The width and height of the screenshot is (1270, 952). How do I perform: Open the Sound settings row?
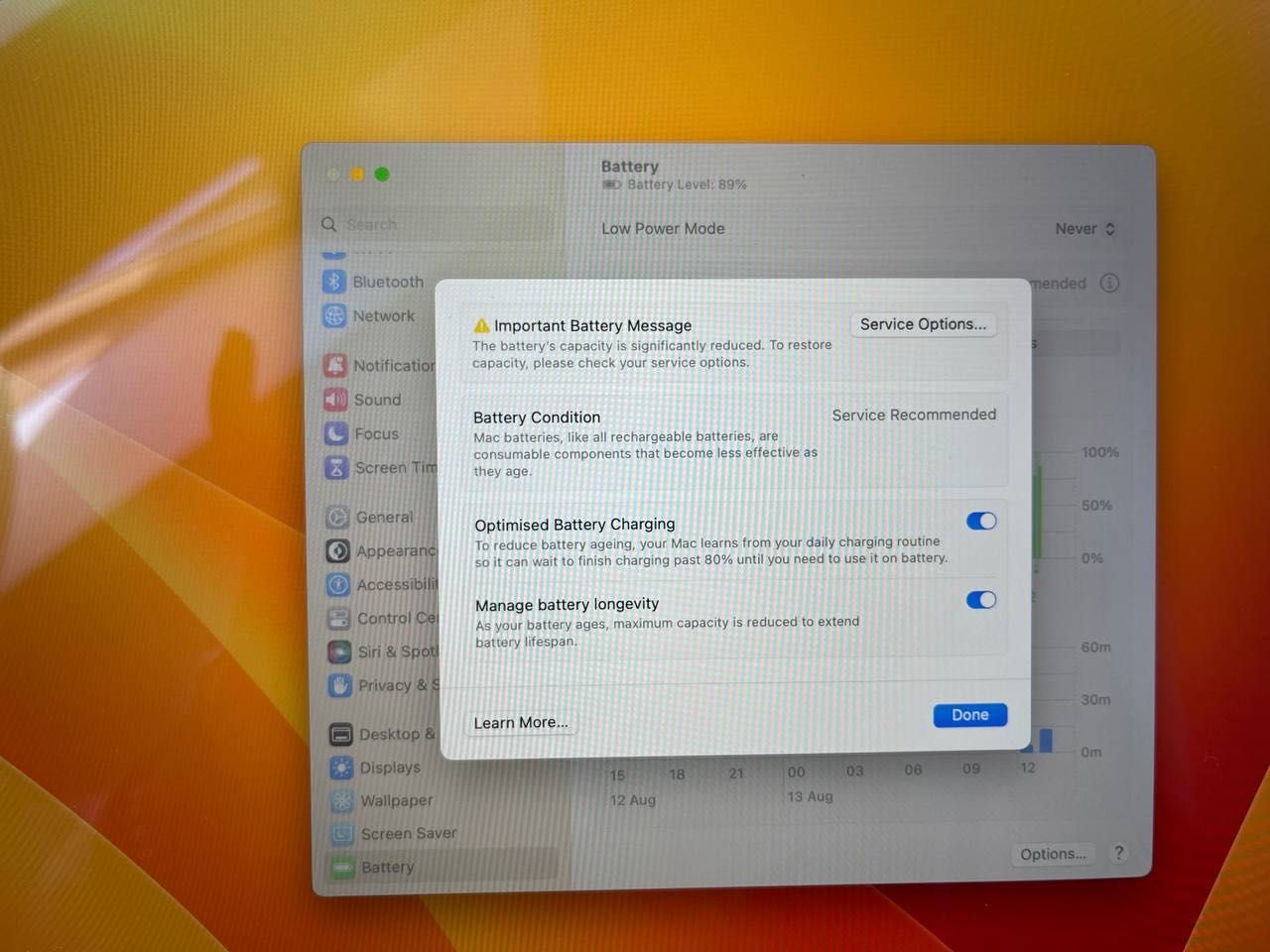point(438,400)
